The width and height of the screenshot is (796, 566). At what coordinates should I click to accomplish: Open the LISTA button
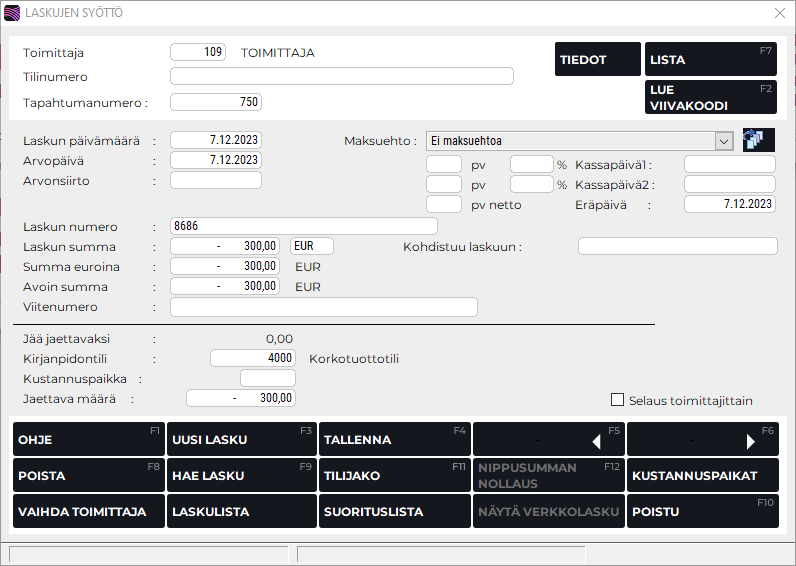(710, 60)
